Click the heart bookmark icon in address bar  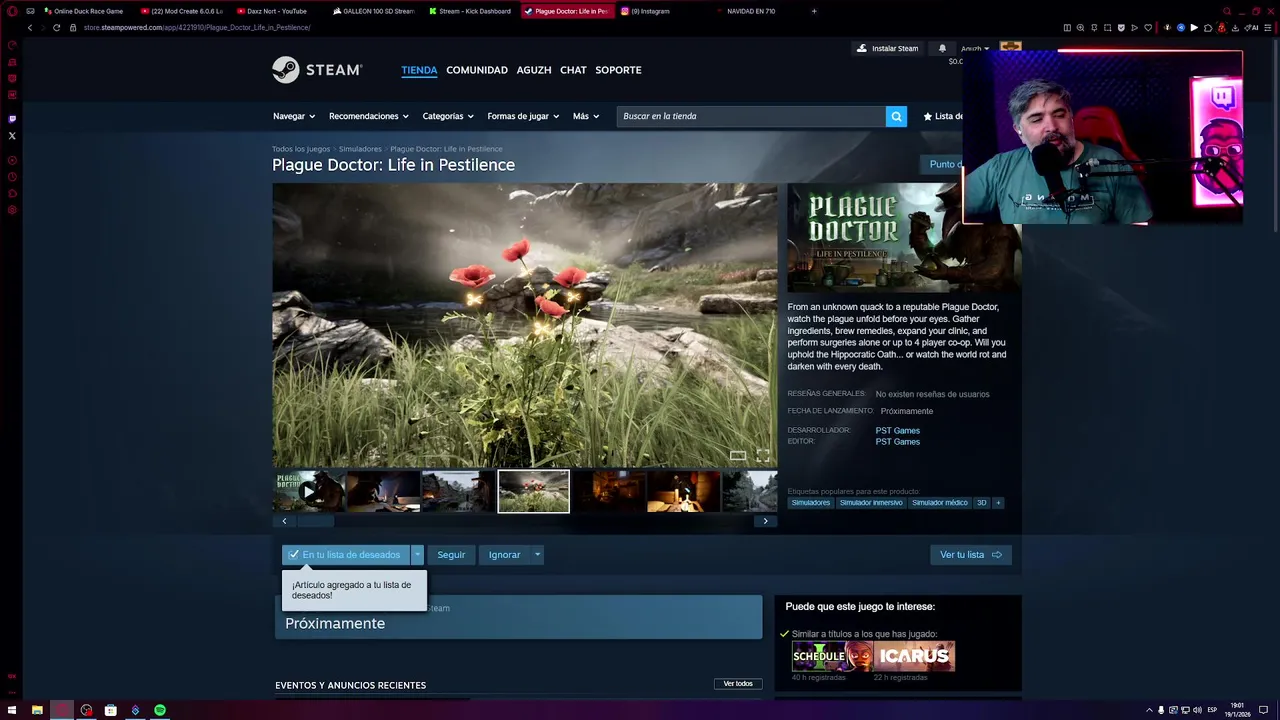point(1148,27)
